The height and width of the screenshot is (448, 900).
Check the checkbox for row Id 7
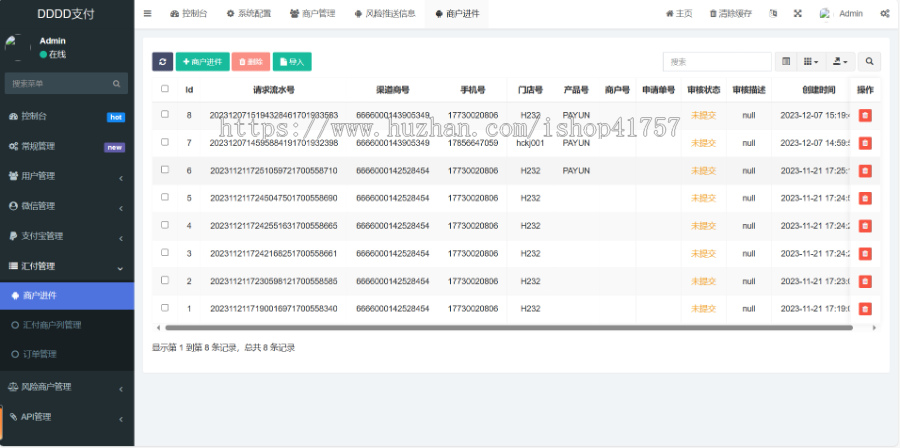coord(165,142)
